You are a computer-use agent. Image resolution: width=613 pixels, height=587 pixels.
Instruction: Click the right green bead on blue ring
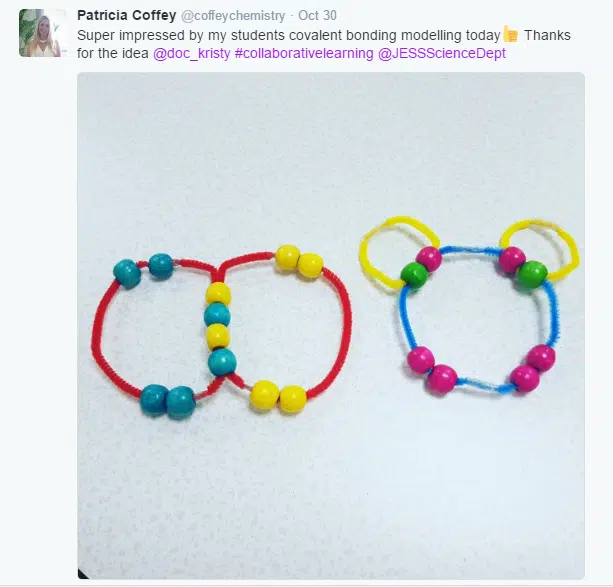click(x=532, y=275)
